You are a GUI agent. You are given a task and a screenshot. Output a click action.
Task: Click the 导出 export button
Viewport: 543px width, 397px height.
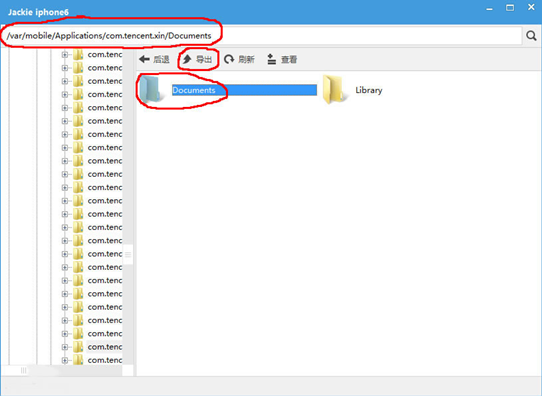point(197,60)
